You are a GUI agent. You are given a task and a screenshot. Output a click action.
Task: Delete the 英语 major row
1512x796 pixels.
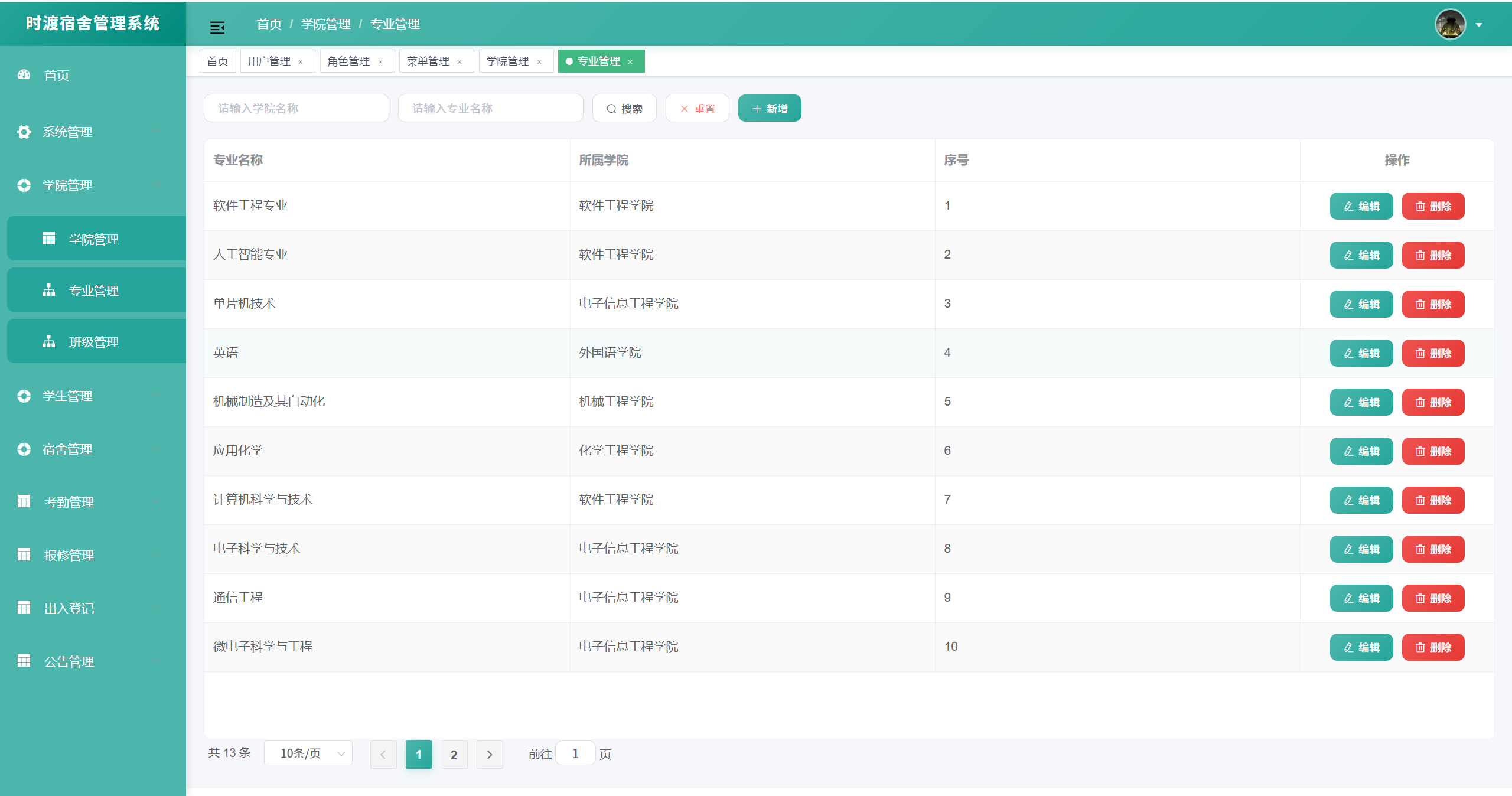tap(1433, 353)
